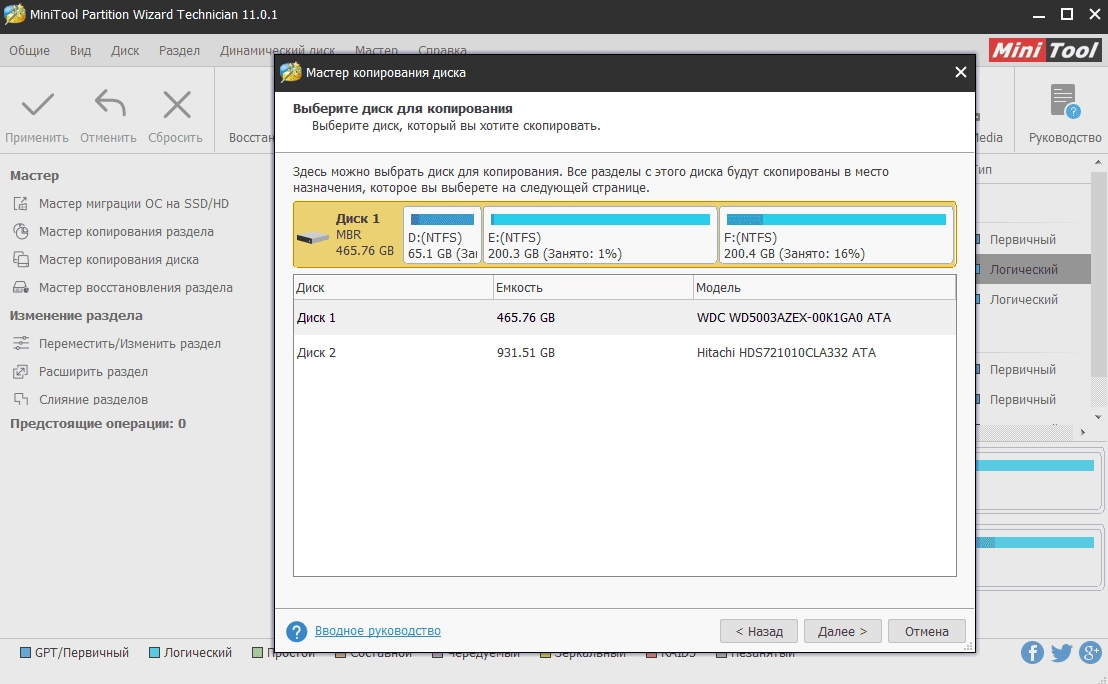Click the Migrate OS to SSD/HD wizard icon
This screenshot has height=684, width=1108.
point(21,204)
